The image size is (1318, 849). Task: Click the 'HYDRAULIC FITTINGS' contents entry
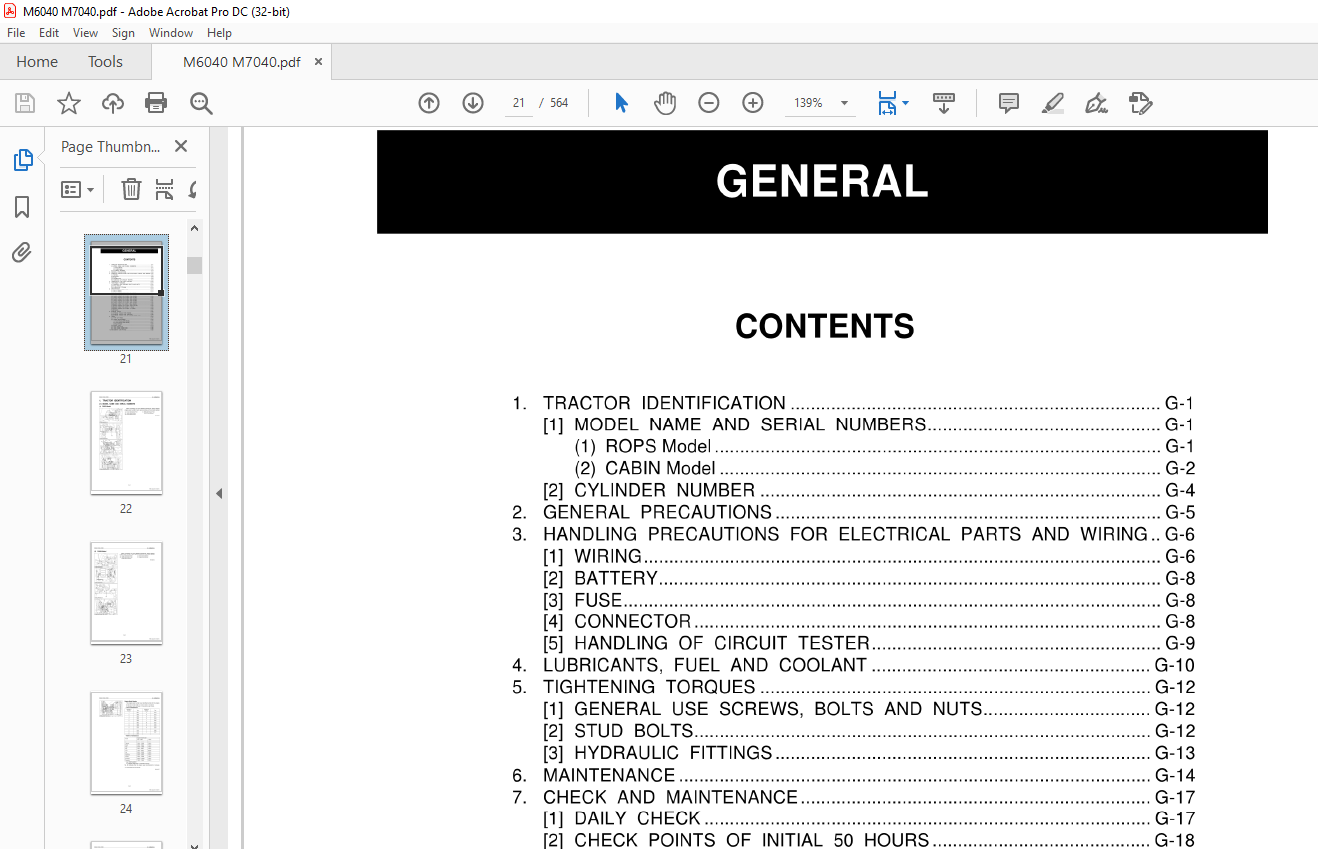pos(673,754)
